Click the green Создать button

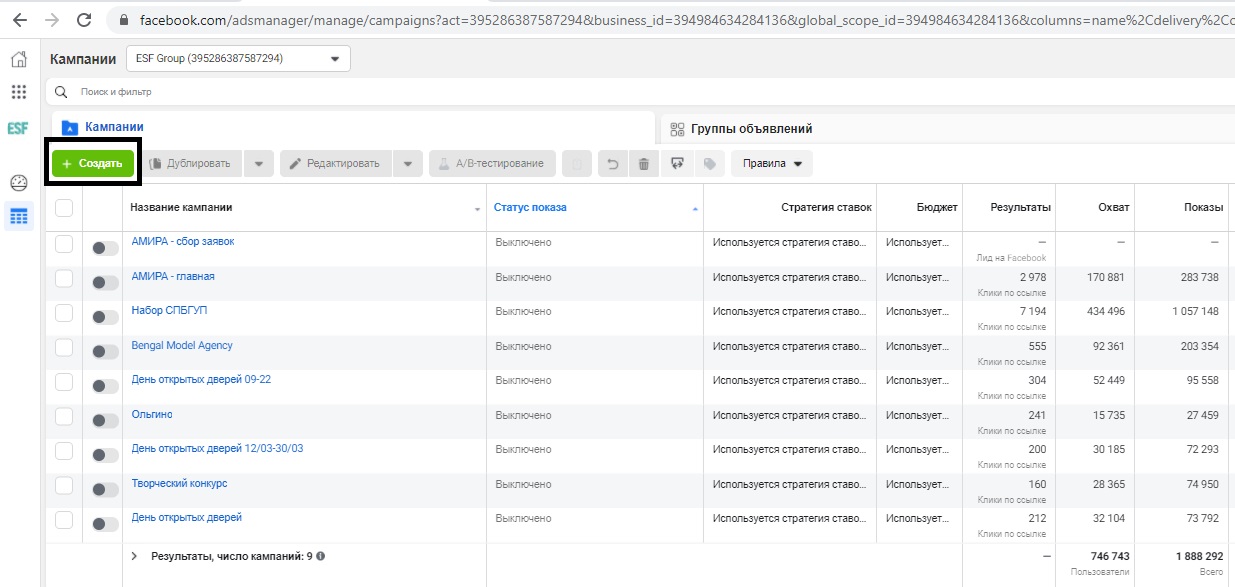92,164
